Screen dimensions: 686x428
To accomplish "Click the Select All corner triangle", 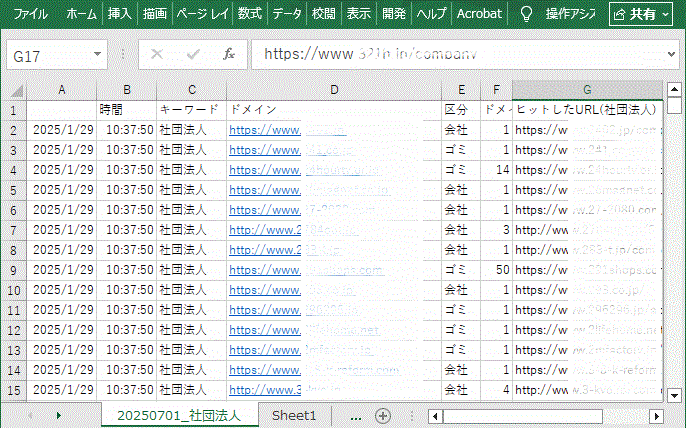I will (x=17, y=91).
